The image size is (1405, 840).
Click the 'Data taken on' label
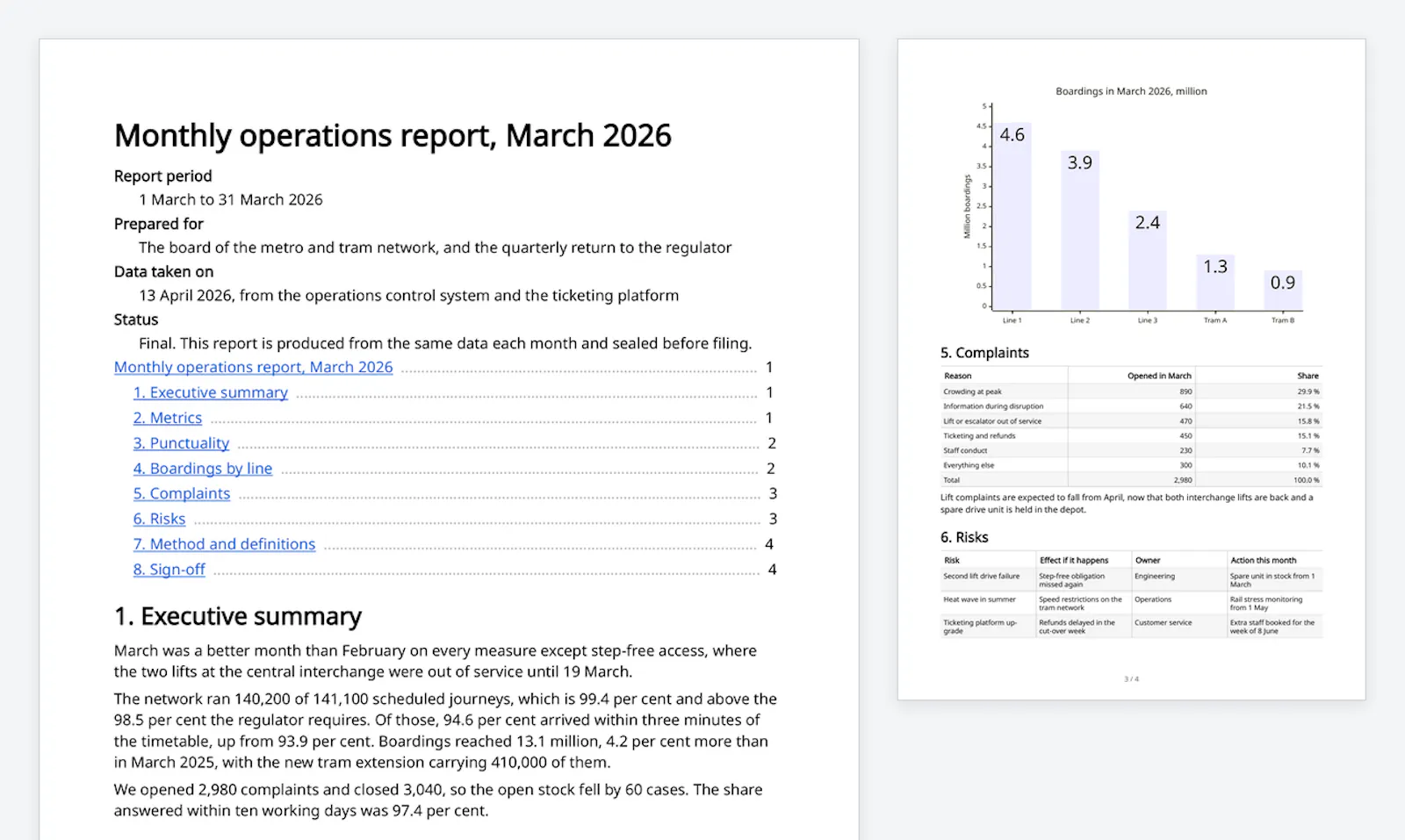point(164,271)
